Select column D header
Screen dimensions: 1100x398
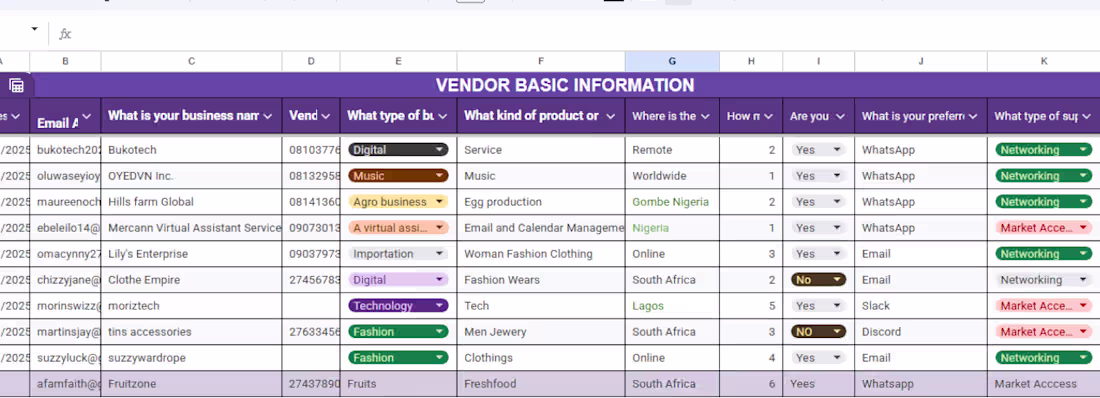point(311,62)
